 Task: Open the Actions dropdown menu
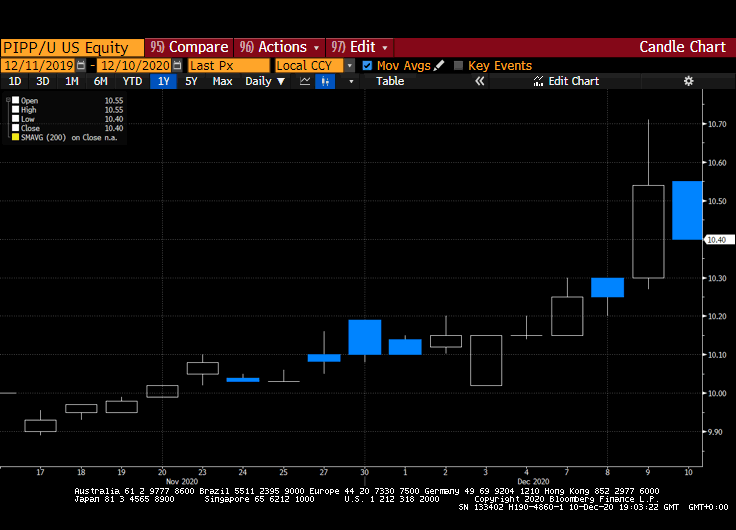279,47
